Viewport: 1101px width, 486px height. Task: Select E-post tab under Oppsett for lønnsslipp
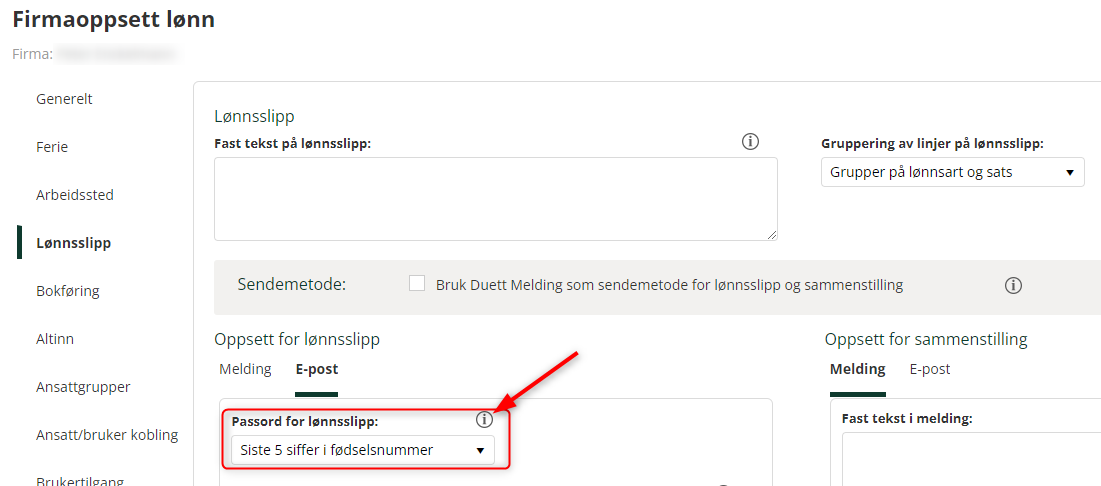[x=317, y=369]
